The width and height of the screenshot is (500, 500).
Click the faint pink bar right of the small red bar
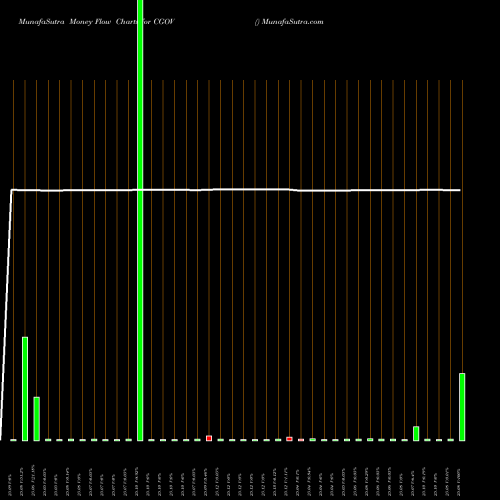click(x=301, y=440)
